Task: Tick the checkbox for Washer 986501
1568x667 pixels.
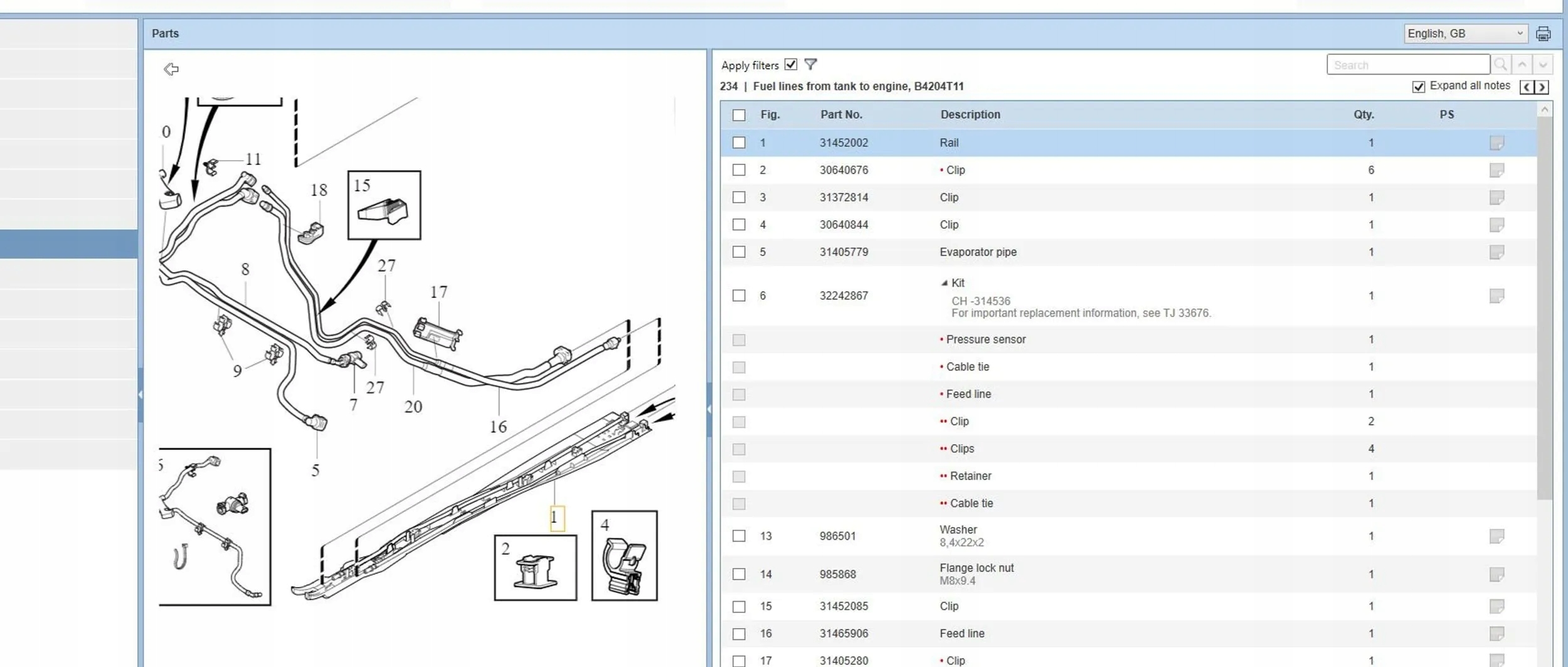Action: click(x=739, y=536)
